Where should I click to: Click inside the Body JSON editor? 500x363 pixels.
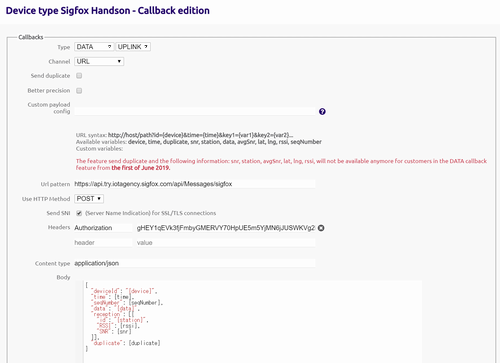253,322
